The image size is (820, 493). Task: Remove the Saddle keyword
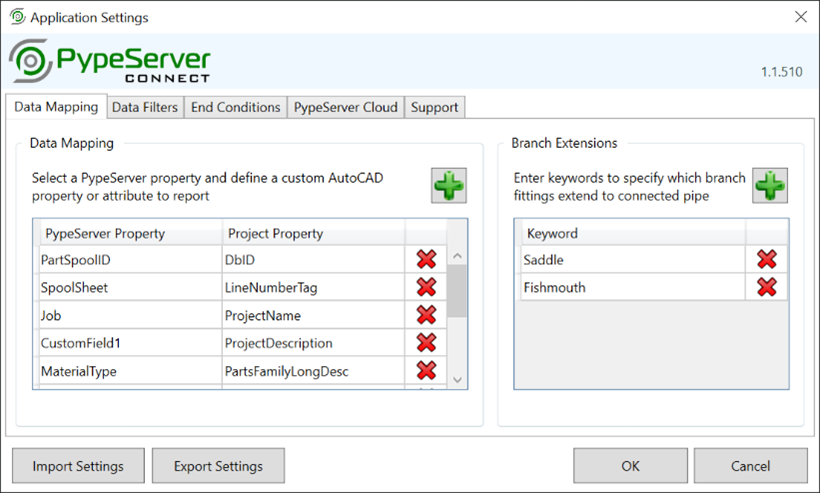(767, 260)
